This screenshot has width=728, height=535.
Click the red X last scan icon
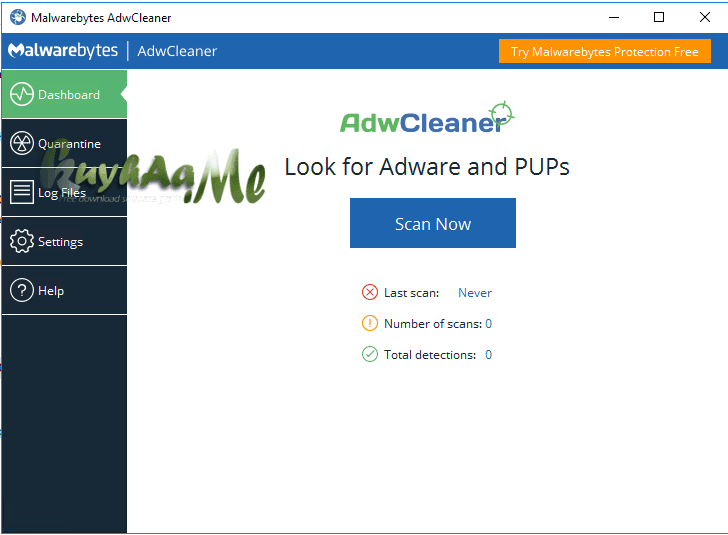point(370,293)
